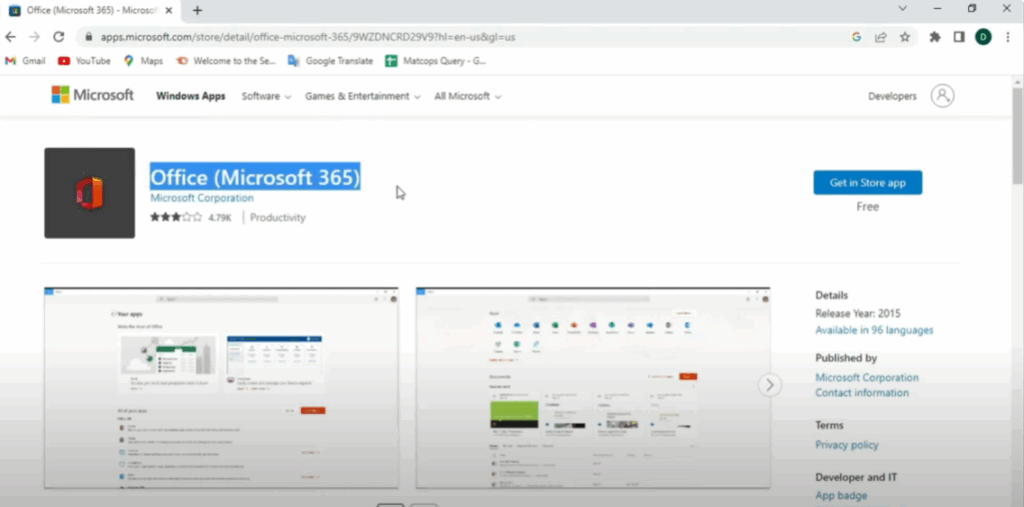The height and width of the screenshot is (507, 1024).
Task: Open Microsoft Corporation under Published by
Action: [867, 378]
